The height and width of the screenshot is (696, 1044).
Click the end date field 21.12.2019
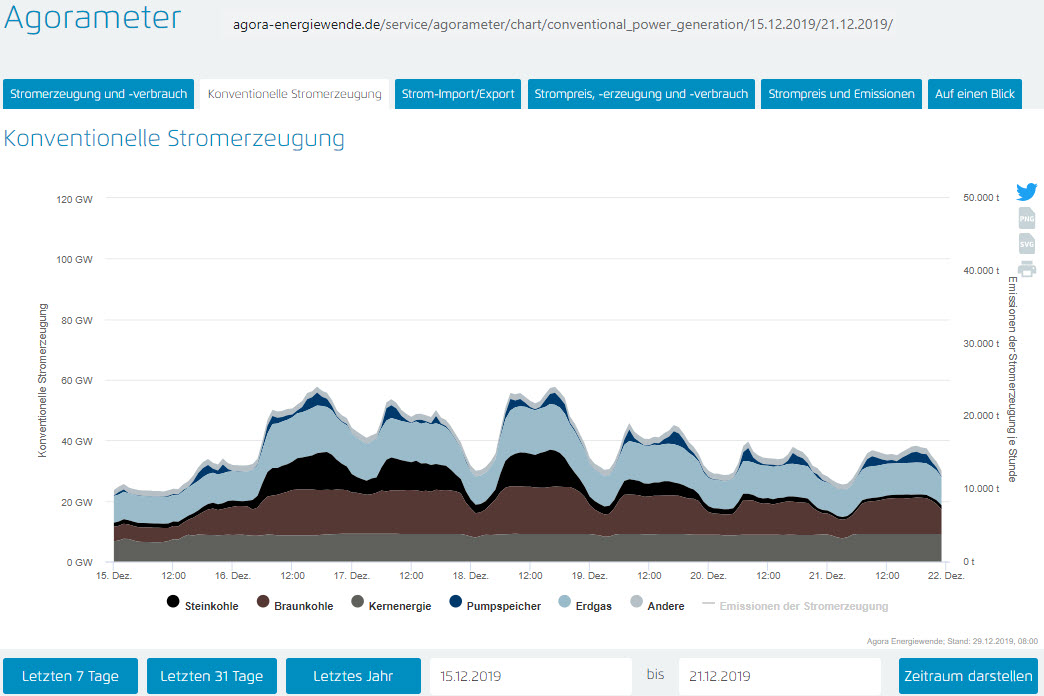[x=779, y=676]
